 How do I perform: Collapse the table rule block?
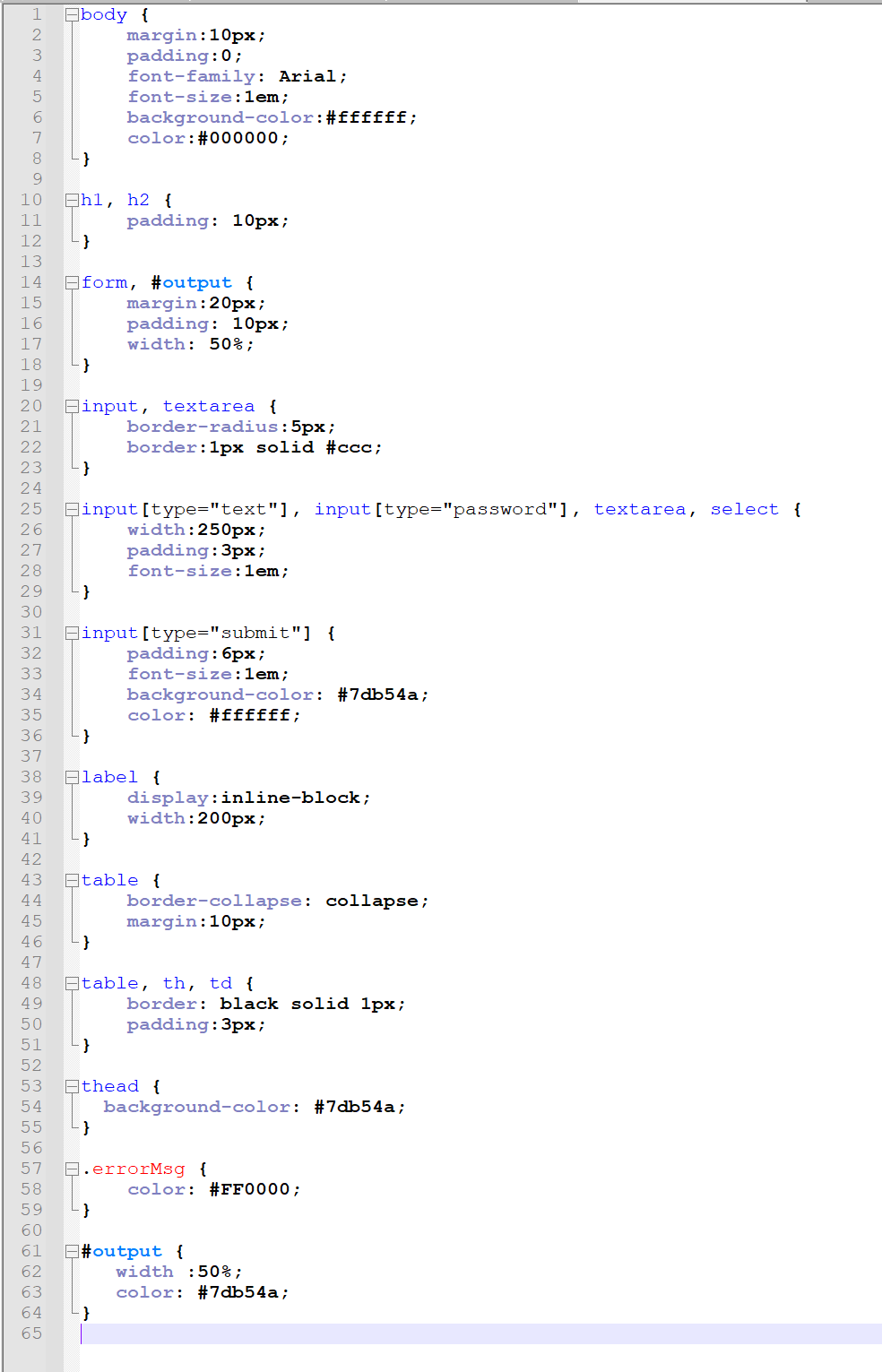(72, 879)
